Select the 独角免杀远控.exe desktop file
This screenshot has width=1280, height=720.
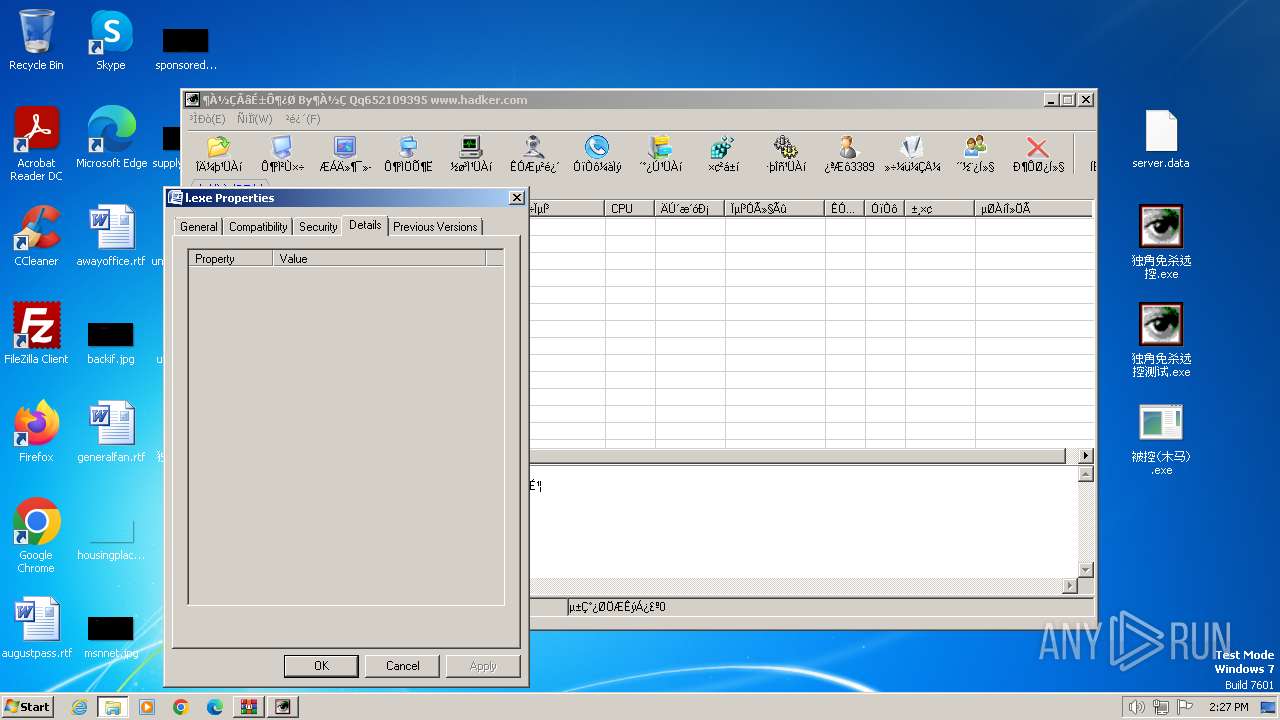coord(1161,243)
